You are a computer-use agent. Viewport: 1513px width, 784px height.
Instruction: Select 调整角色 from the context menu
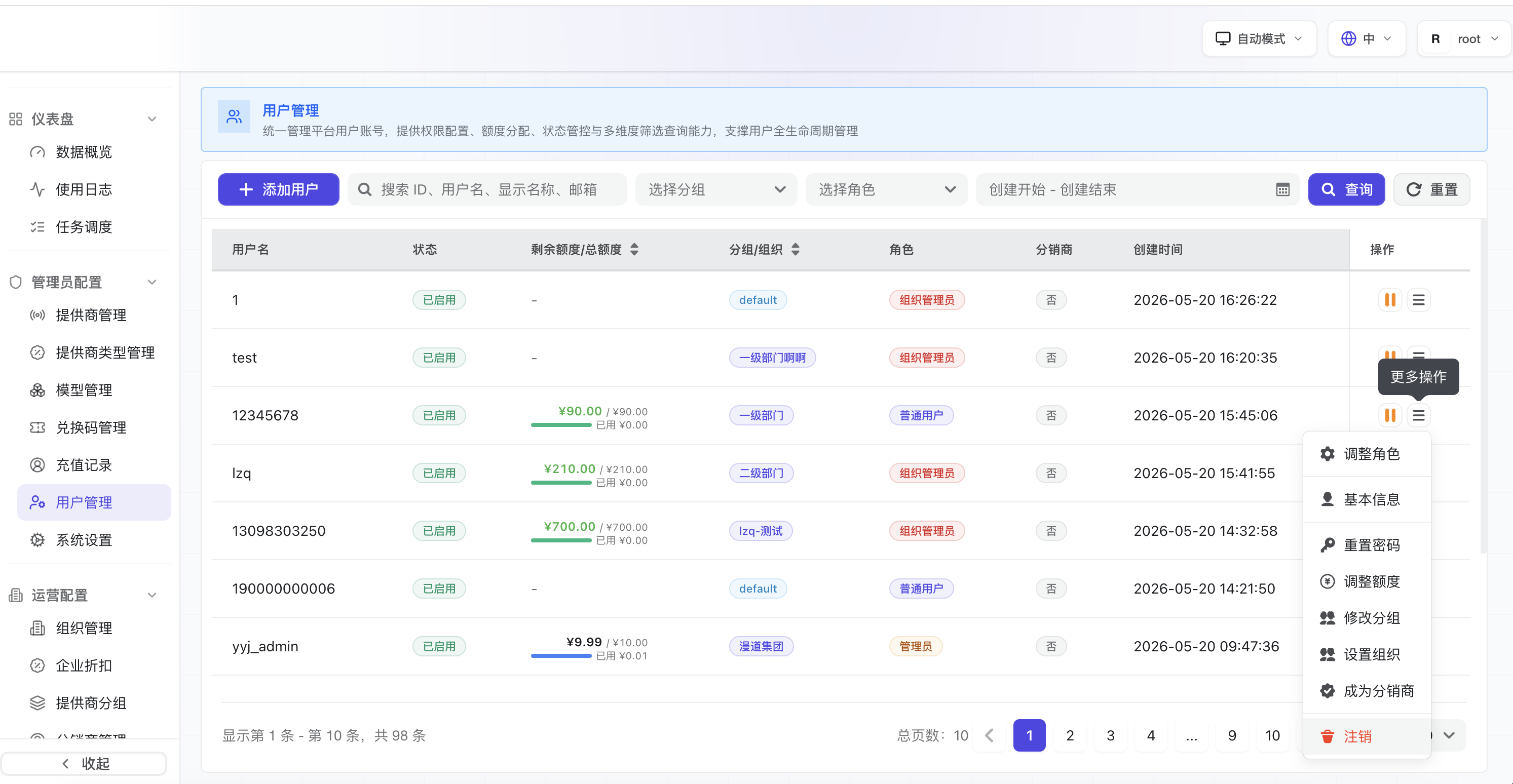click(1367, 453)
